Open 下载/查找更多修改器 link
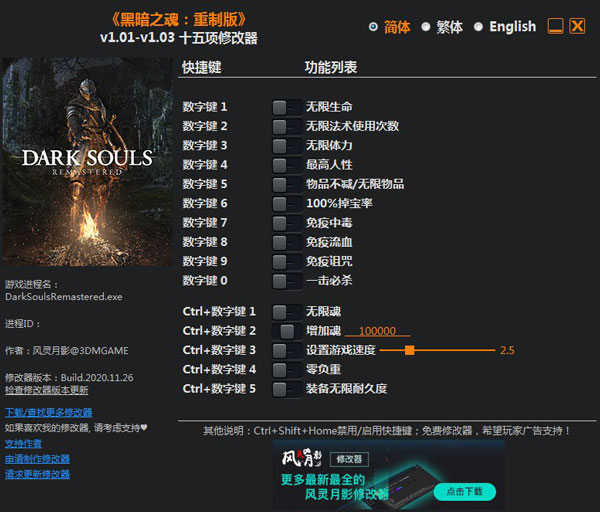The height and width of the screenshot is (512, 600). (49, 413)
